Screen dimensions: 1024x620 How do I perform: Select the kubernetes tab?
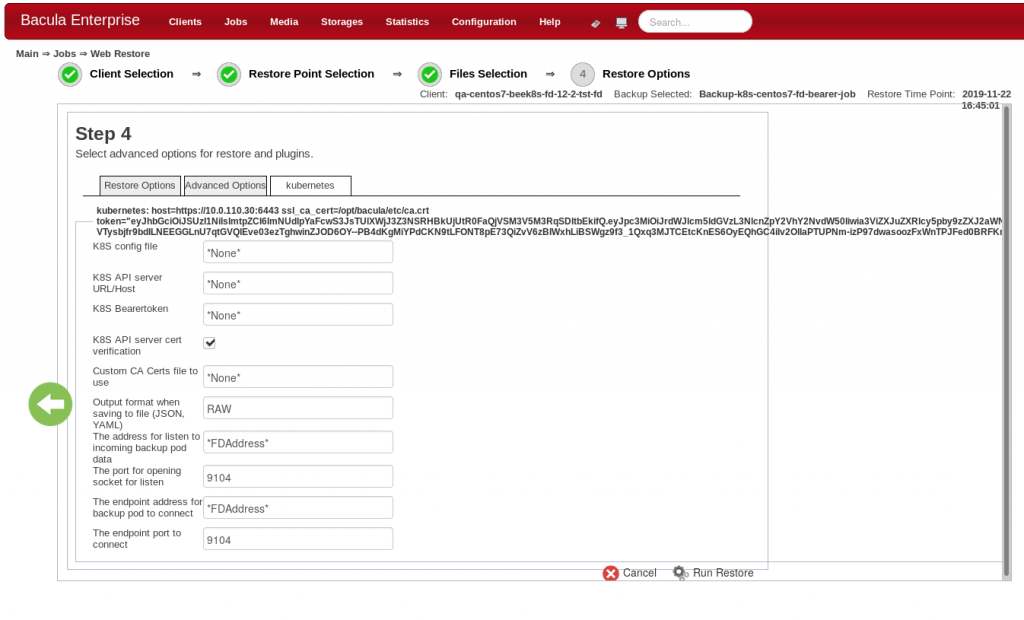pyautogui.click(x=309, y=185)
